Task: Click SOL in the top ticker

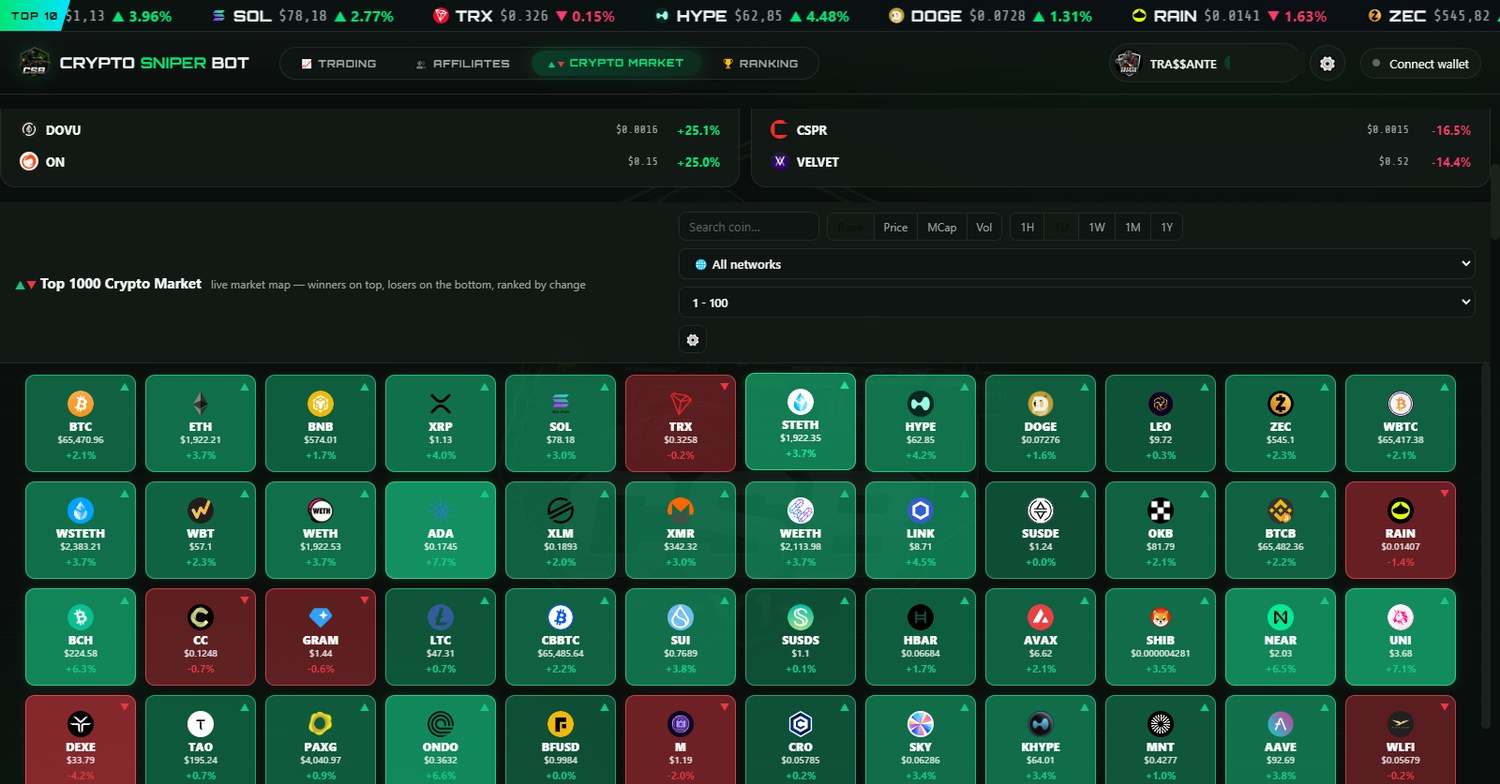Action: [303, 16]
